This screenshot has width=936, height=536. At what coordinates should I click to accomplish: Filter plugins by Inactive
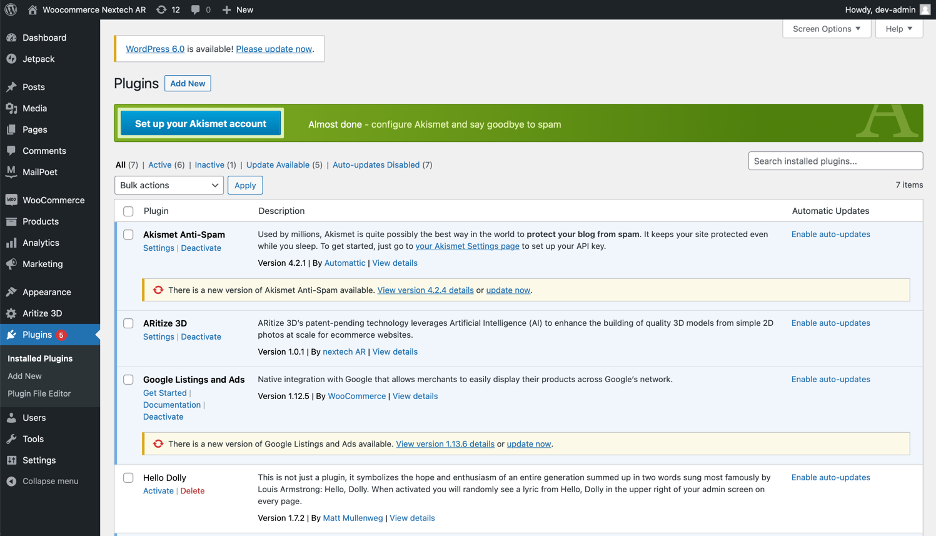(210, 165)
